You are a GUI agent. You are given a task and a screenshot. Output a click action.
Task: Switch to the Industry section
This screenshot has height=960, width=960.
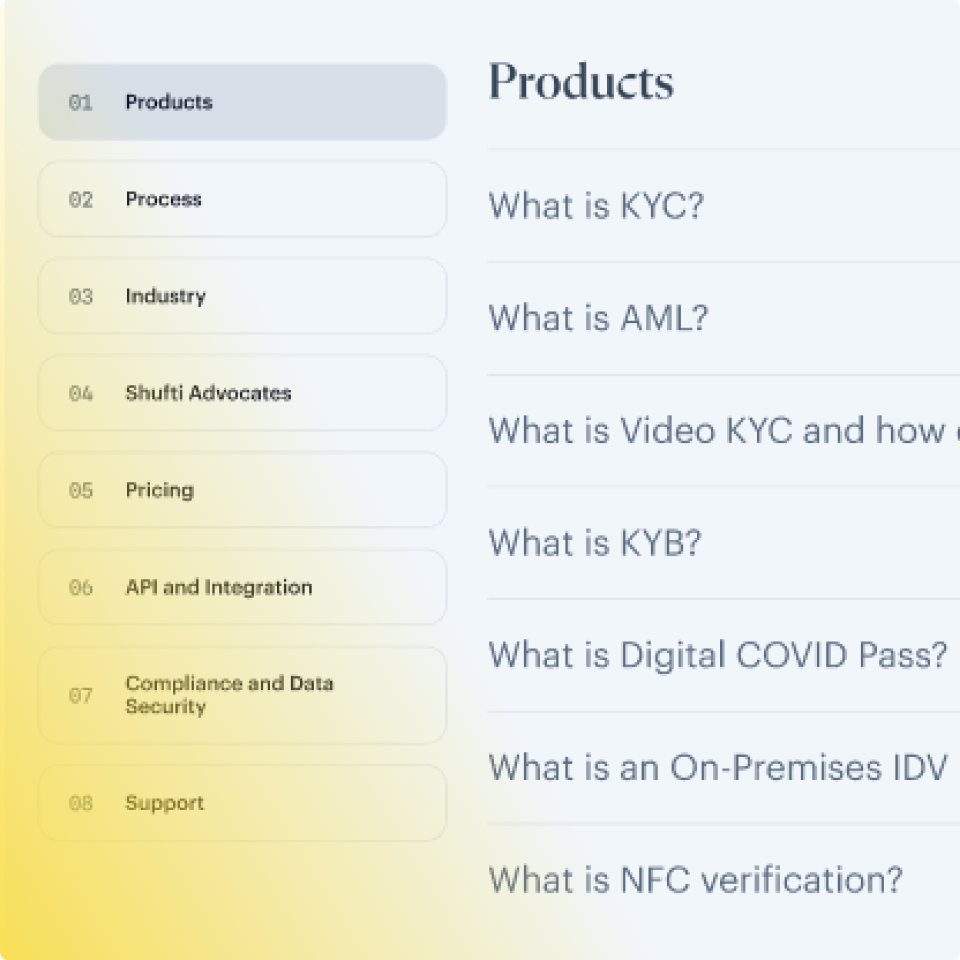(x=242, y=296)
